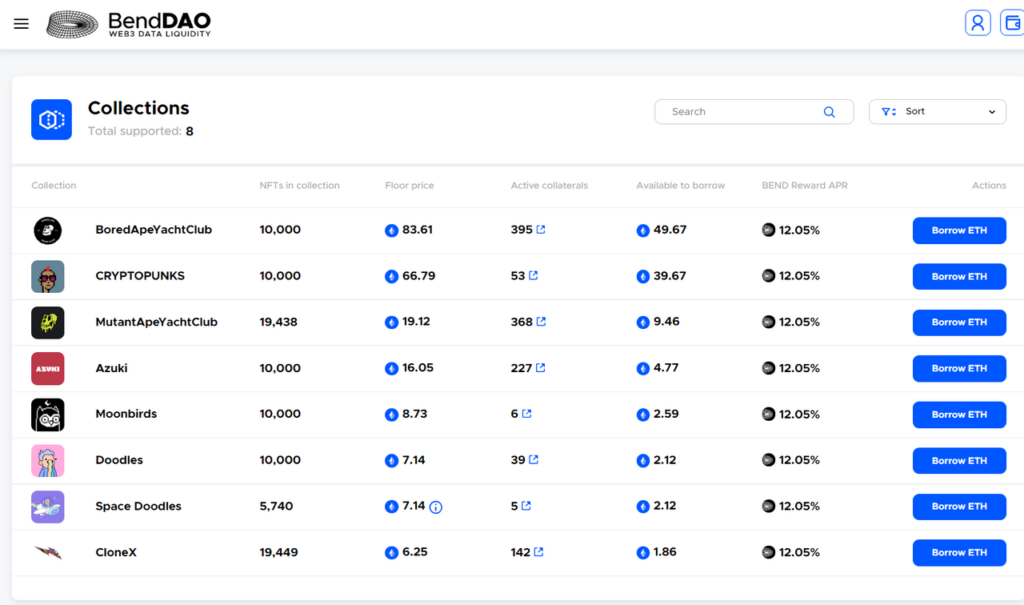The image size is (1024, 605).
Task: Click the NFTs in collection column header
Action: 299,186
